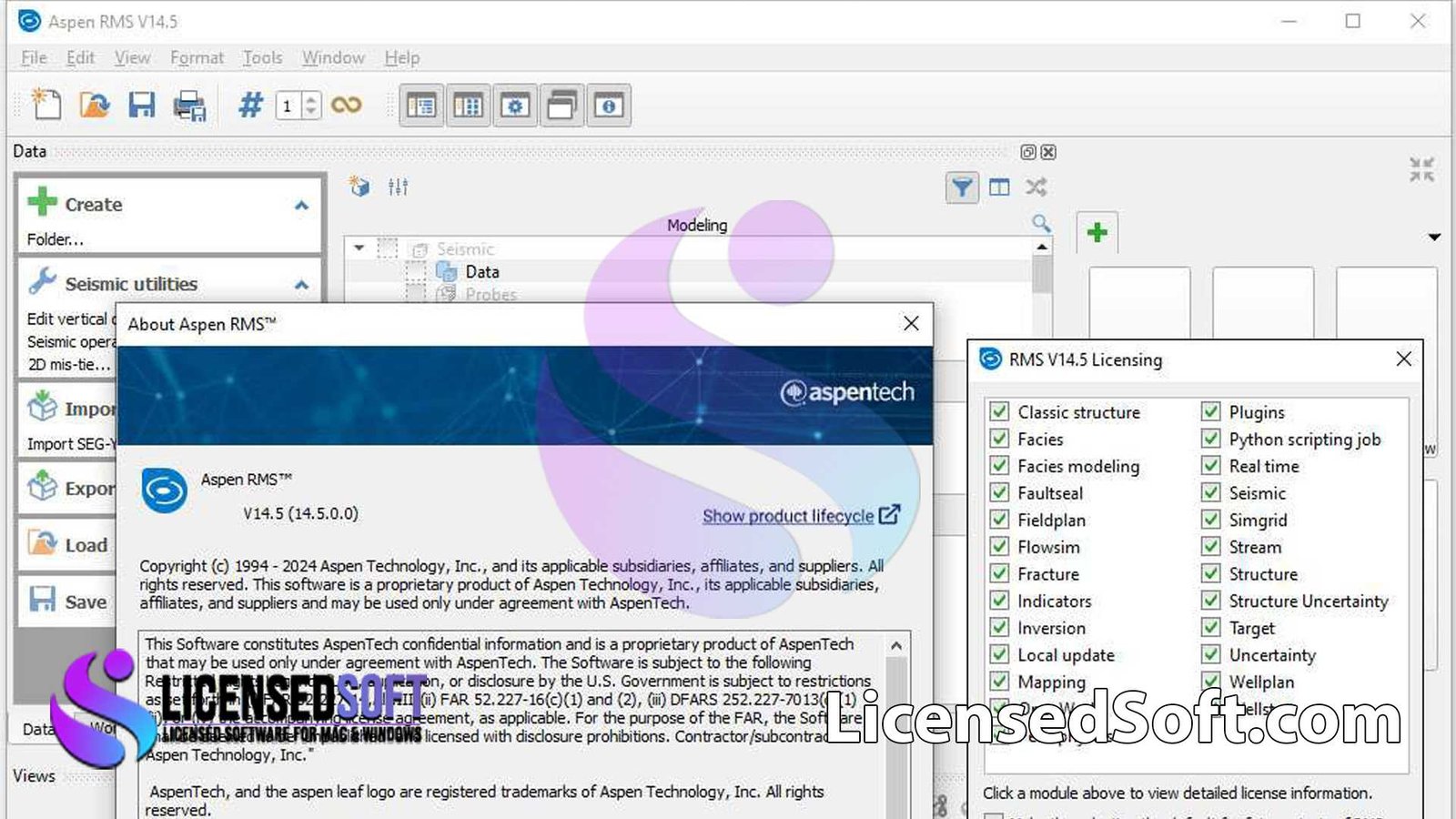Image resolution: width=1456 pixels, height=819 pixels.
Task: Click the cube icon above the data tree
Action: click(x=359, y=187)
